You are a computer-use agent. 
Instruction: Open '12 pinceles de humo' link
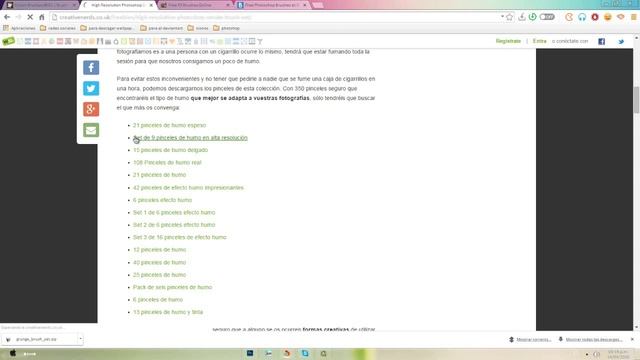159,249
